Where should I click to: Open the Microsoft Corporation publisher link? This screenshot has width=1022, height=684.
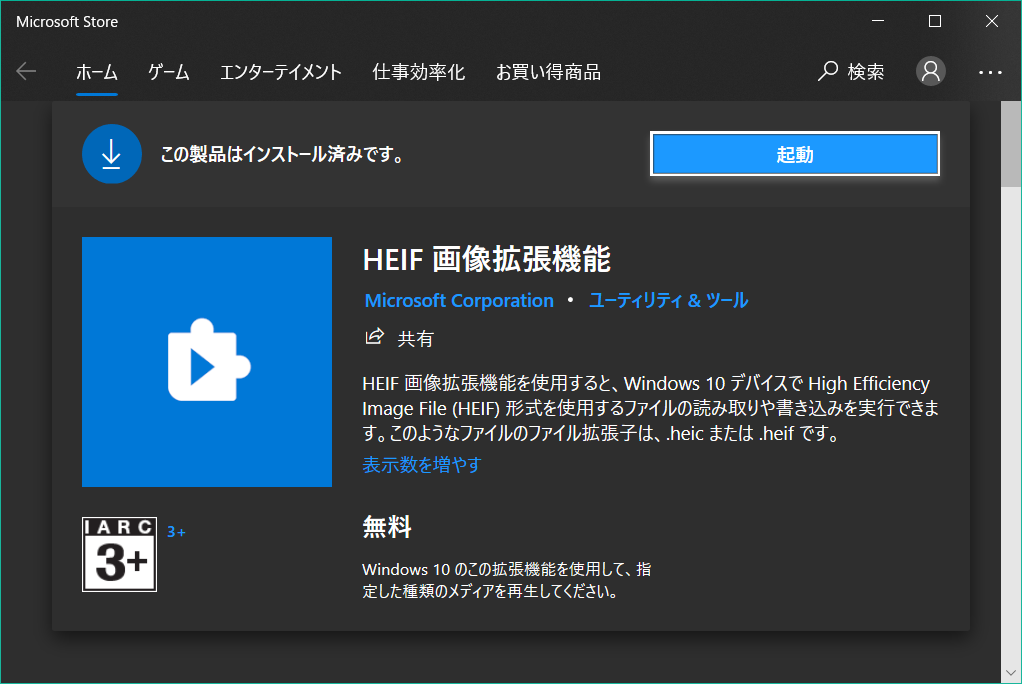click(x=459, y=301)
